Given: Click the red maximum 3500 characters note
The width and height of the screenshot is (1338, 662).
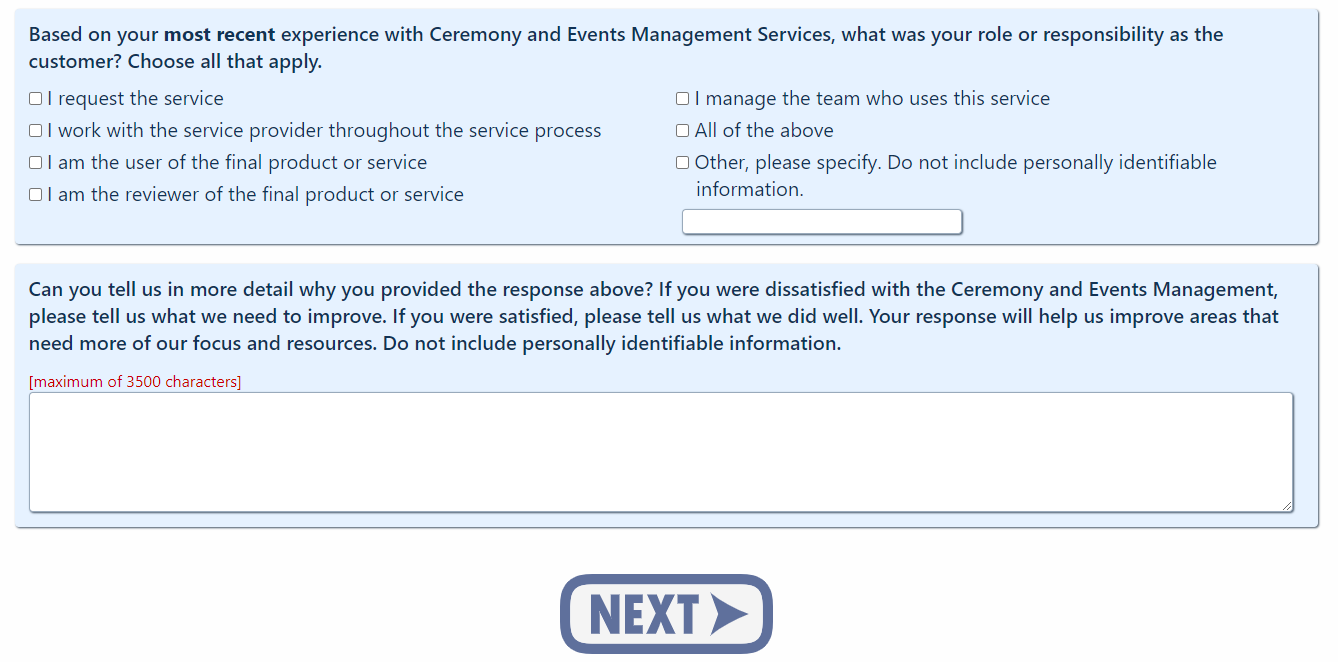Looking at the screenshot, I should pos(135,382).
